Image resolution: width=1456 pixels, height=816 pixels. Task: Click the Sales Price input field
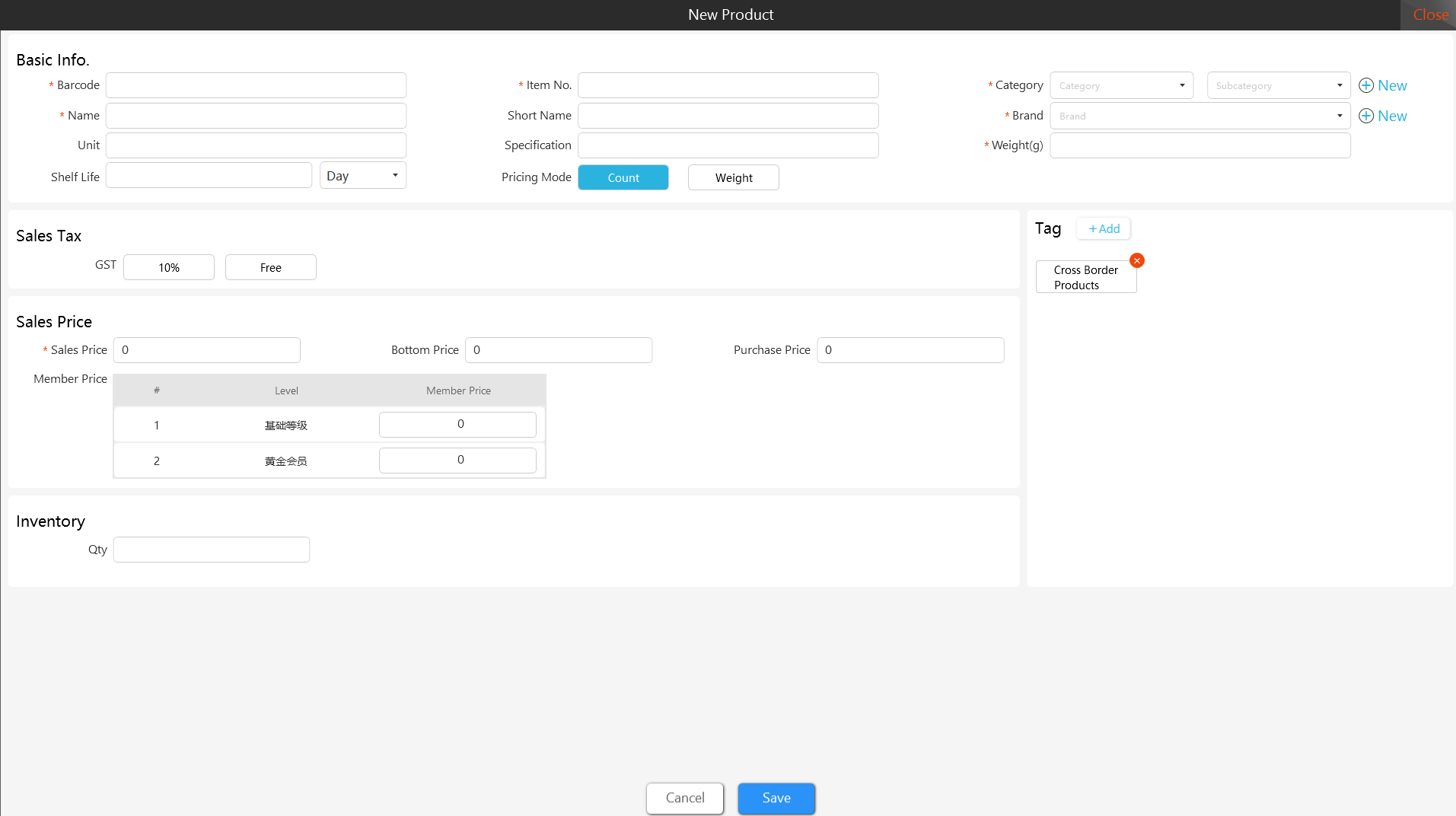(x=207, y=350)
